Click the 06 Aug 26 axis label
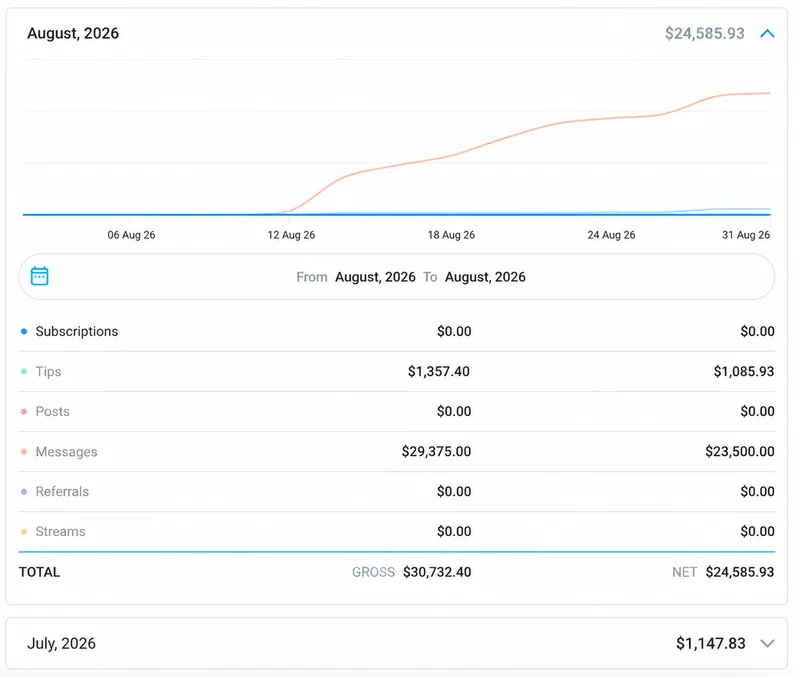Viewport: 800px width, 677px height. tap(131, 235)
